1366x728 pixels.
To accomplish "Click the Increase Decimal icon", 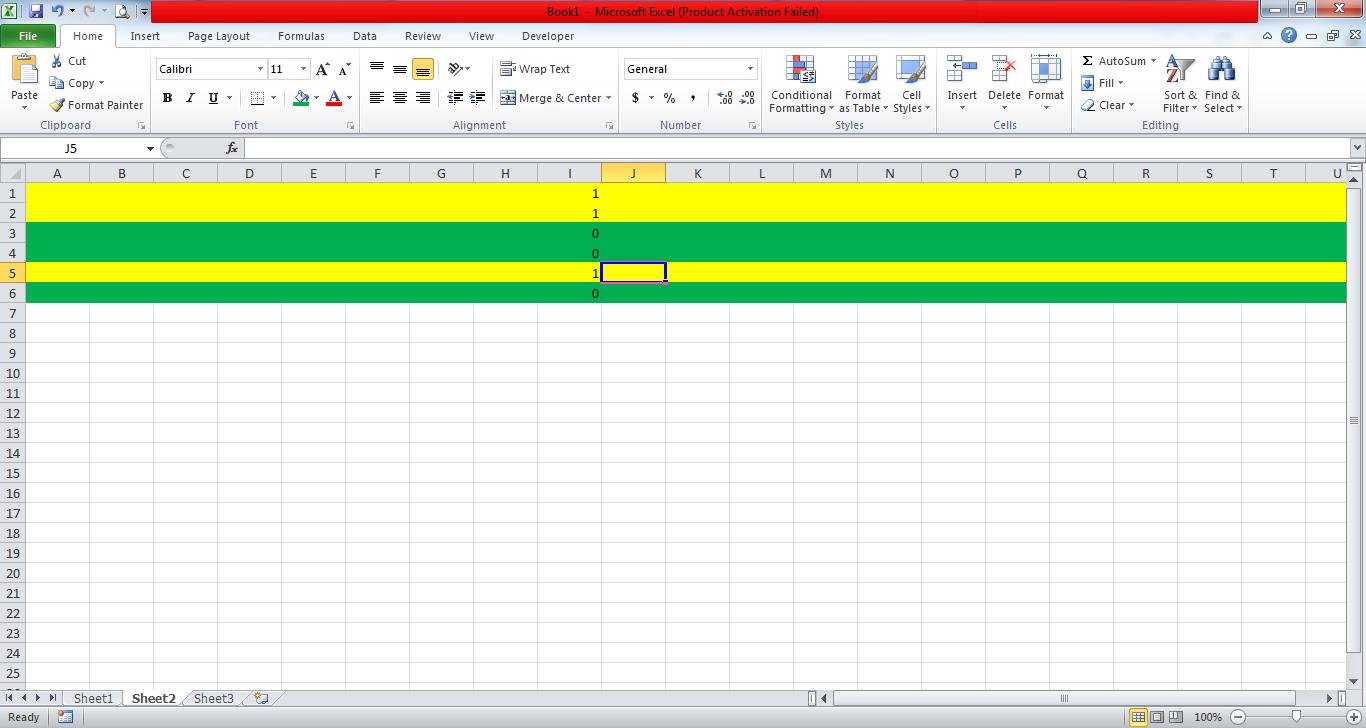I will [724, 98].
